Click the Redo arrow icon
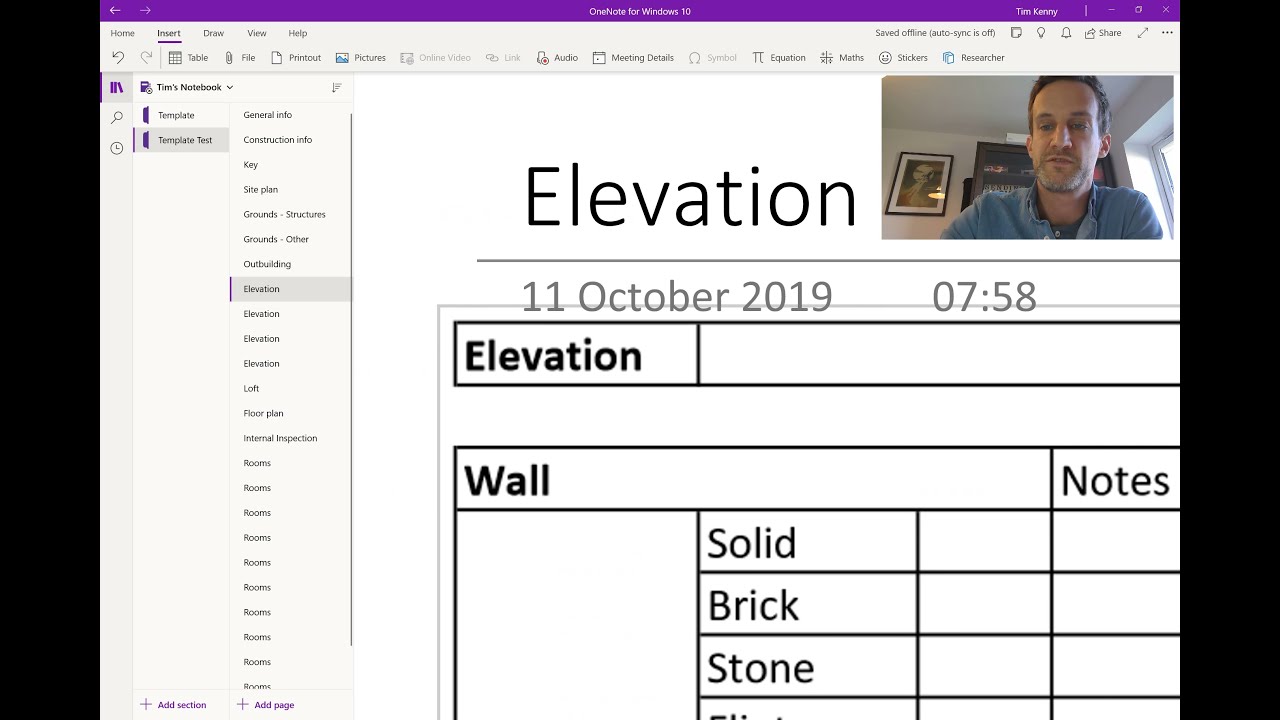The image size is (1280, 720). 146,58
